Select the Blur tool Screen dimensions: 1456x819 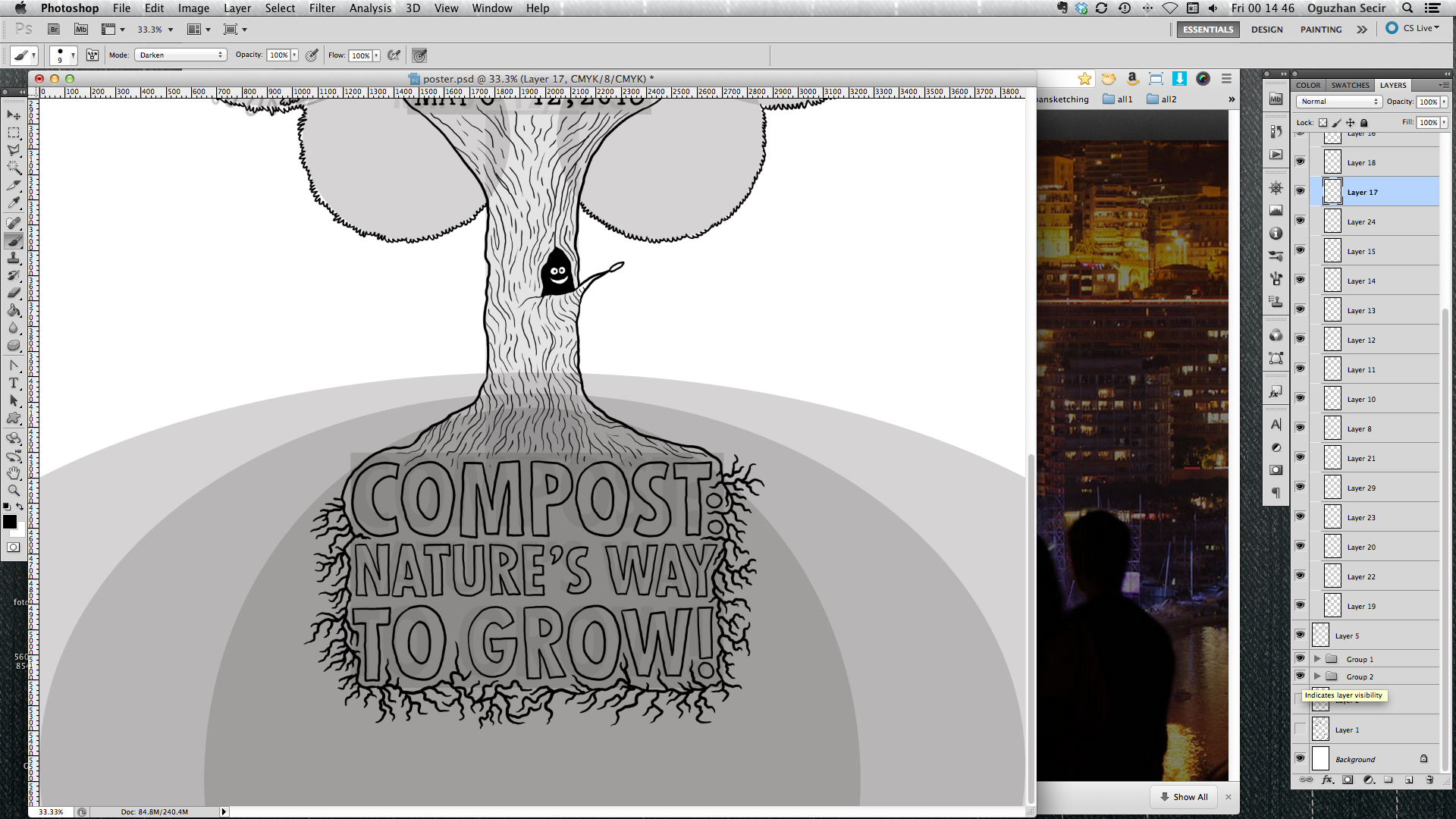click(14, 328)
